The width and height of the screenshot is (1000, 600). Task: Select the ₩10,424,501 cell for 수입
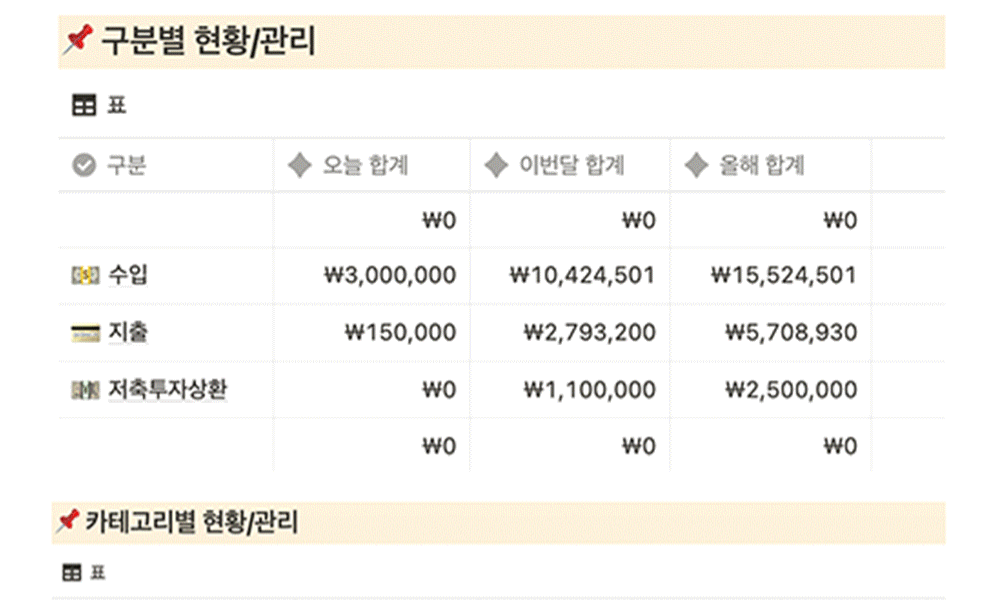pyautogui.click(x=570, y=275)
